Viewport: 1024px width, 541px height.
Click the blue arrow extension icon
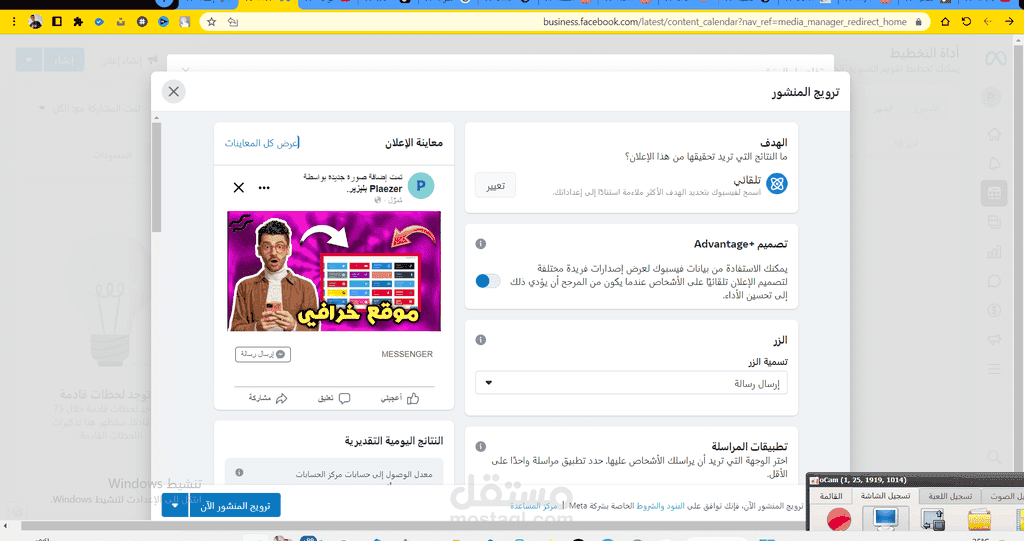[x=163, y=22]
